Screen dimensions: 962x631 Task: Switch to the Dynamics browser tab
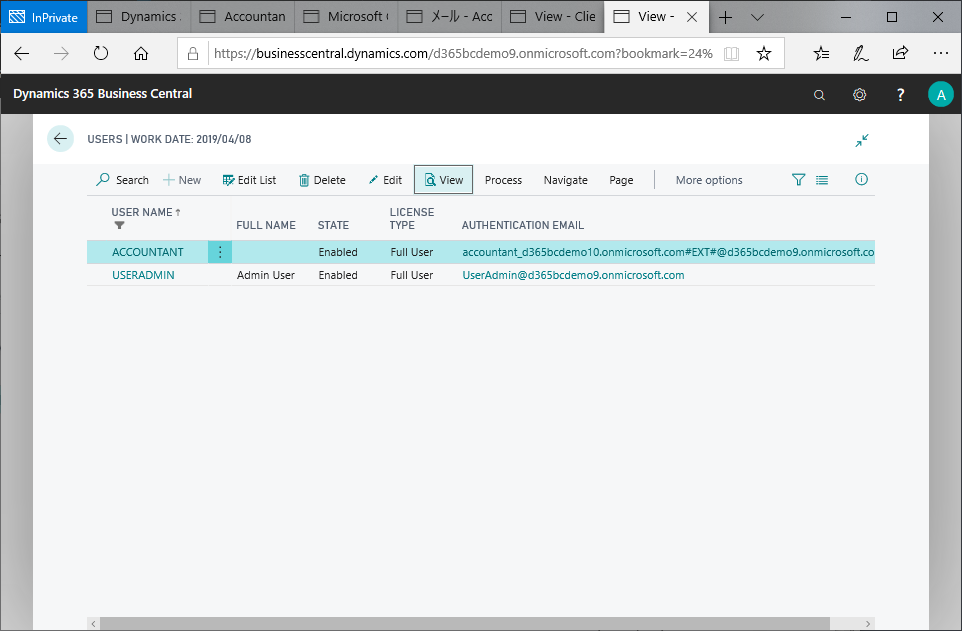tap(139, 17)
